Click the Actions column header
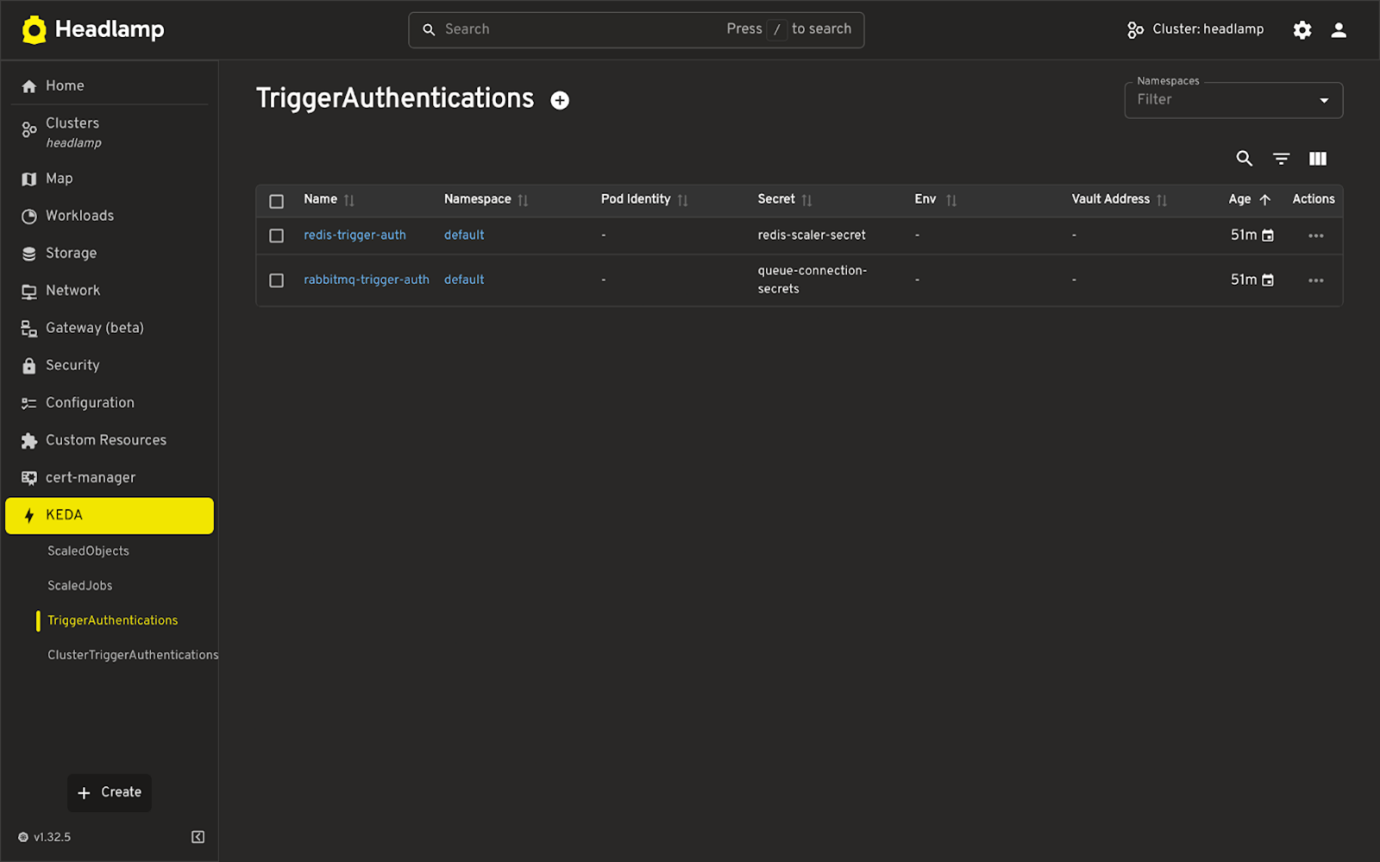1380x862 pixels. click(x=1313, y=199)
